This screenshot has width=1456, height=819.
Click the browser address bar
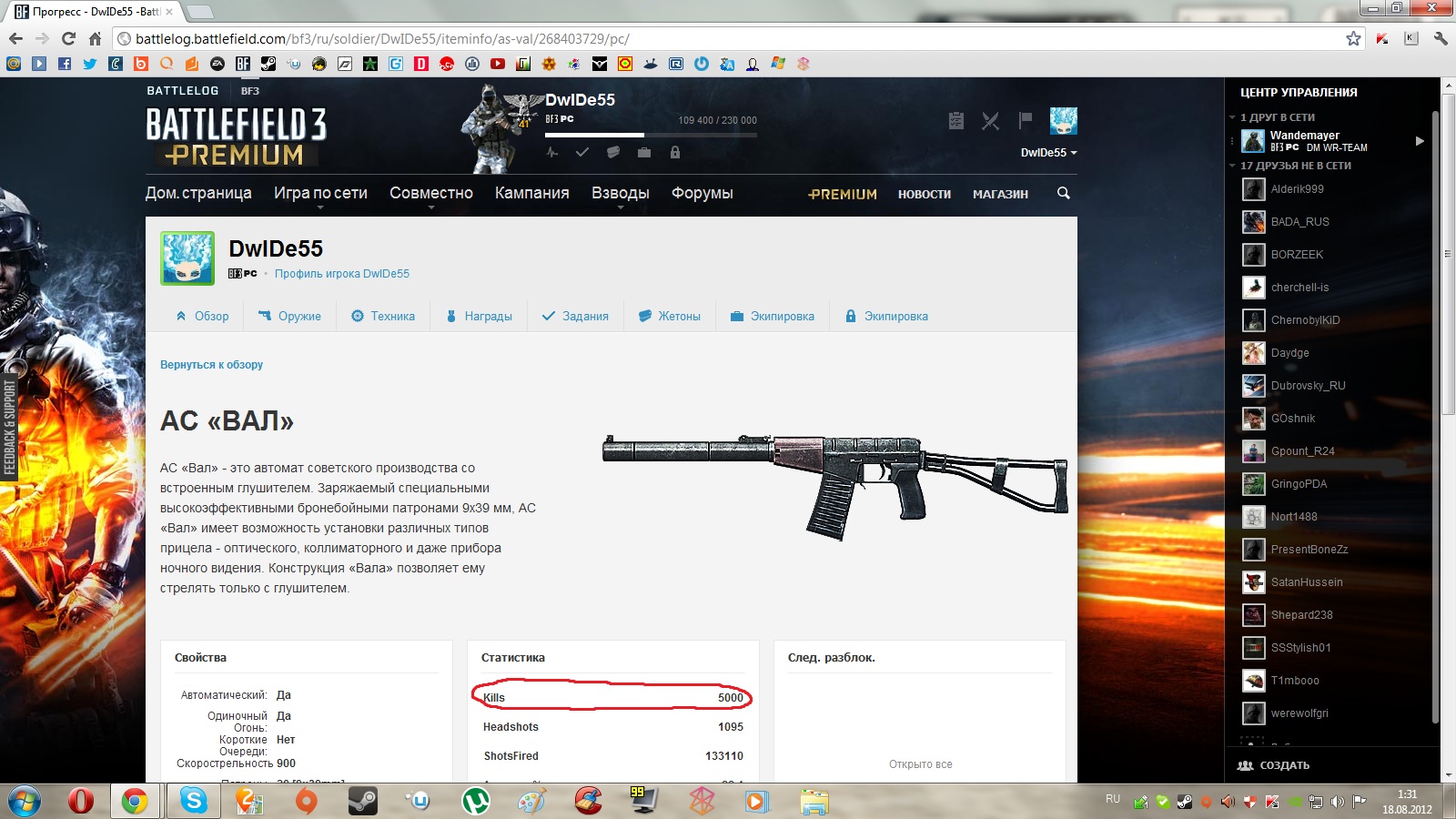728,38
